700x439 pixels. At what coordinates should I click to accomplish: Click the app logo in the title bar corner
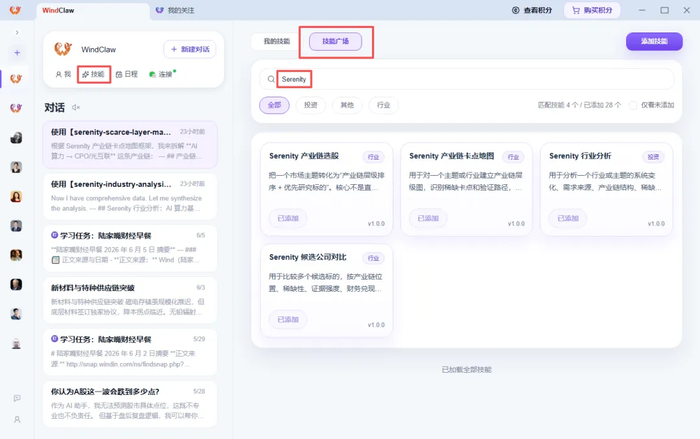click(x=15, y=10)
